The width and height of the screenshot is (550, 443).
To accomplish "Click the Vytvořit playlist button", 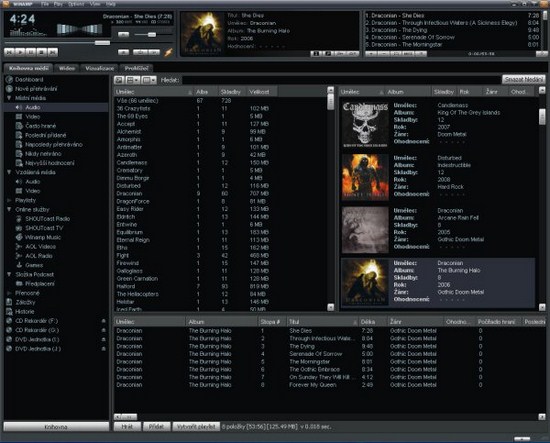I will tap(196, 427).
